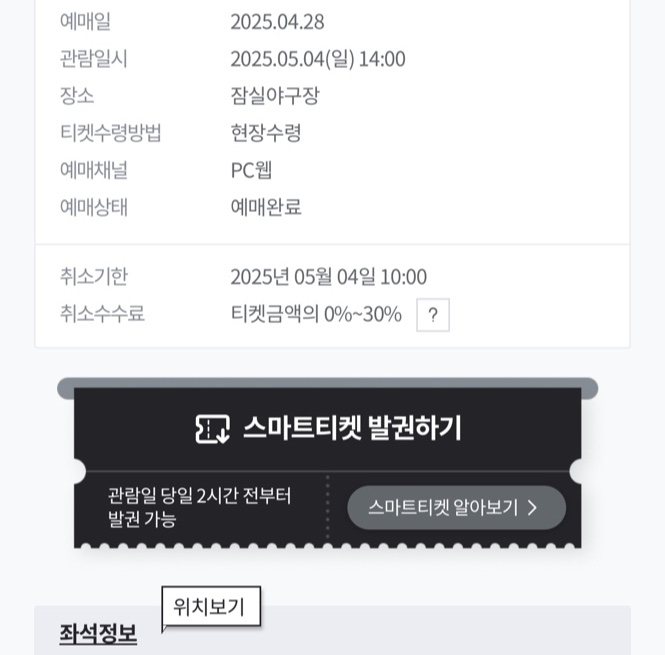The width and height of the screenshot is (665, 655).
Task: Click the 티켓금액의 0%~30% fee text
Action: (x=316, y=314)
